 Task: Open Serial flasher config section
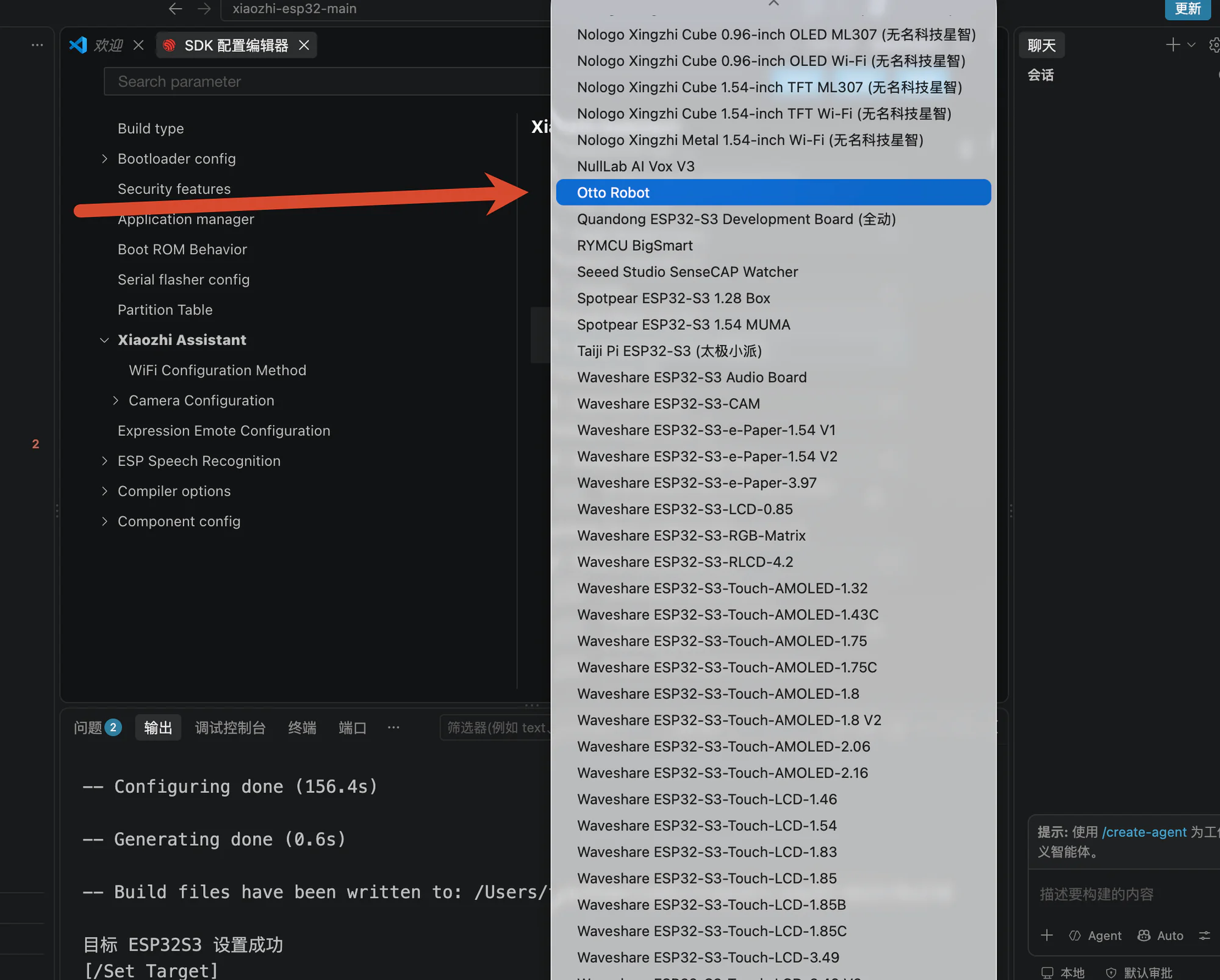coord(183,279)
